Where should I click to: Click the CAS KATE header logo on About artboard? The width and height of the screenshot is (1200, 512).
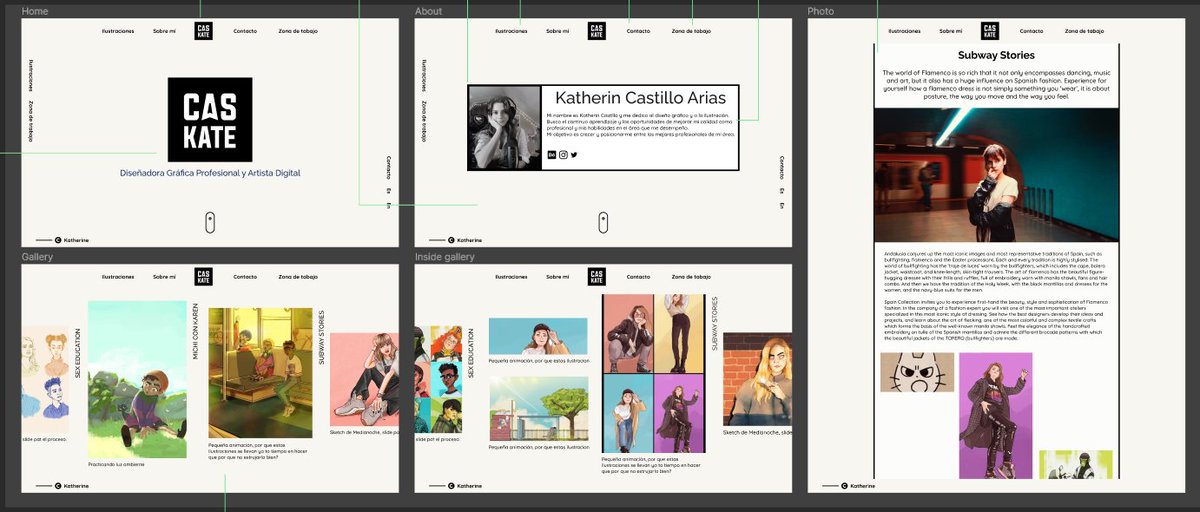(596, 31)
